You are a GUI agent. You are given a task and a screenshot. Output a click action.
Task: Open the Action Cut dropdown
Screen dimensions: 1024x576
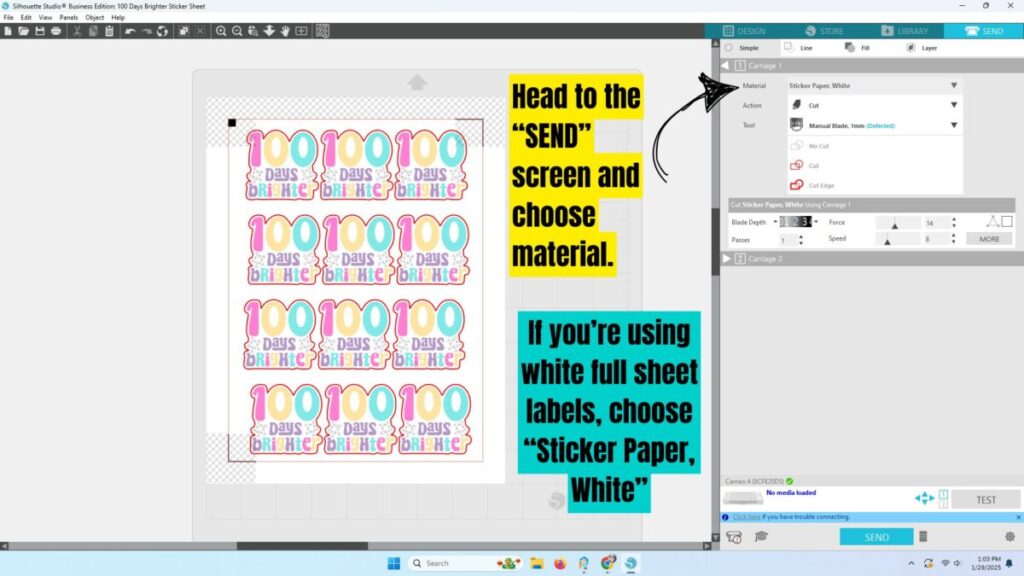point(873,105)
